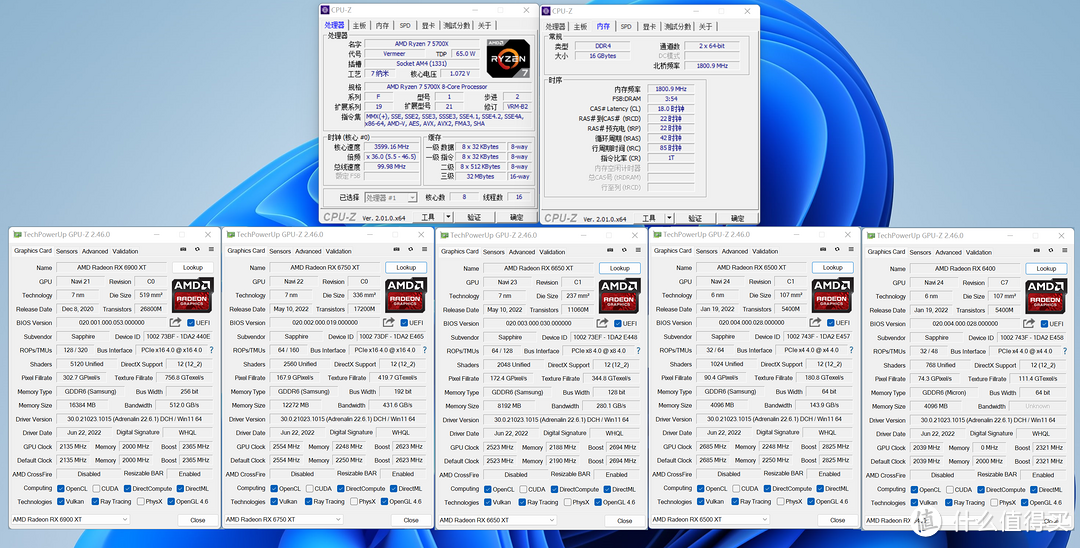Click BIOS Version field 020.003.000.030.000000
The height and width of the screenshot is (548, 1080).
tap(539, 323)
